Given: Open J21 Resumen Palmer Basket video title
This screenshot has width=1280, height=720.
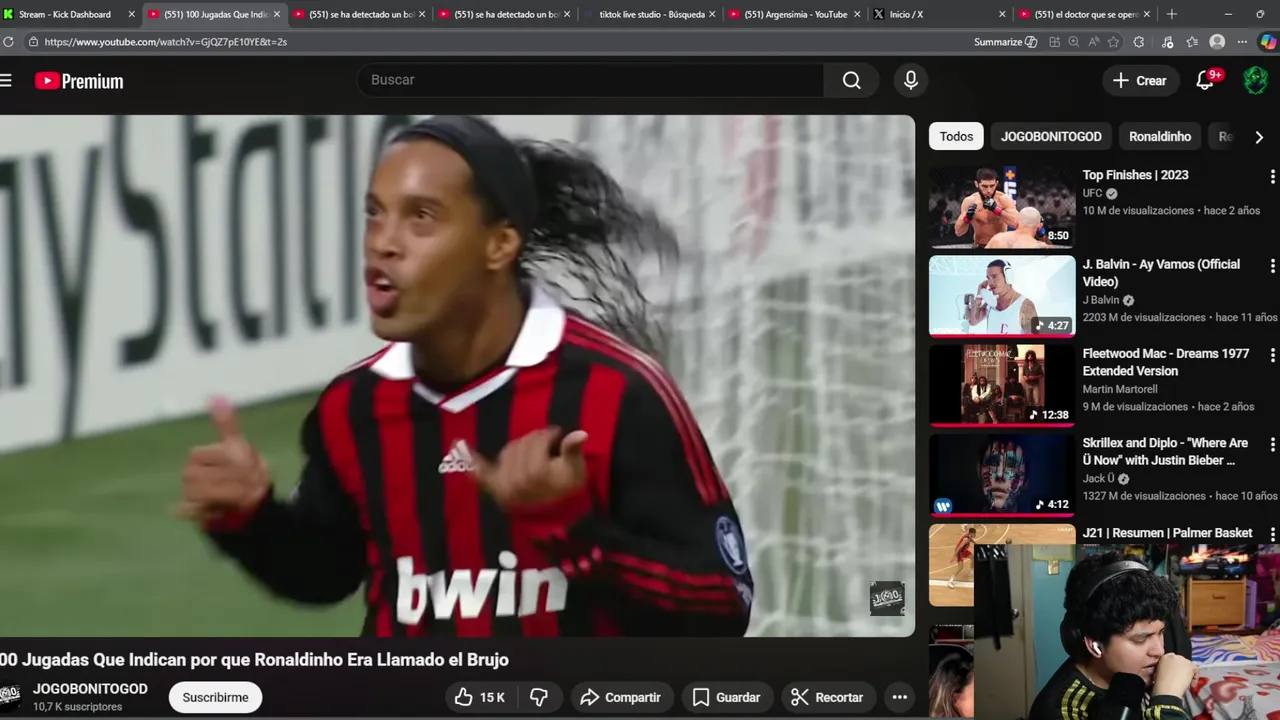Looking at the screenshot, I should click(x=1167, y=533).
